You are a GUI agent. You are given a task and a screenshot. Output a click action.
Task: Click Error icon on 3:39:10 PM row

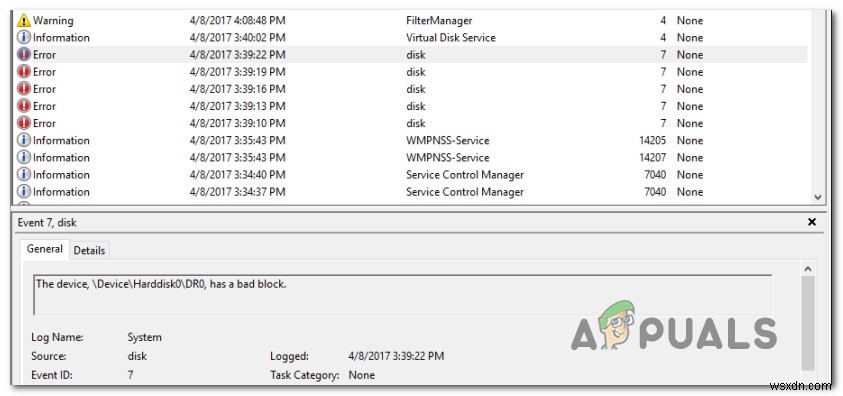click(x=24, y=124)
